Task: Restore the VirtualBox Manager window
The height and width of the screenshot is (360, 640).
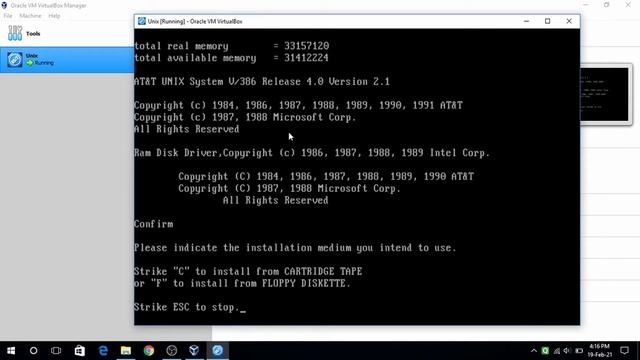Action: click(x=607, y=5)
